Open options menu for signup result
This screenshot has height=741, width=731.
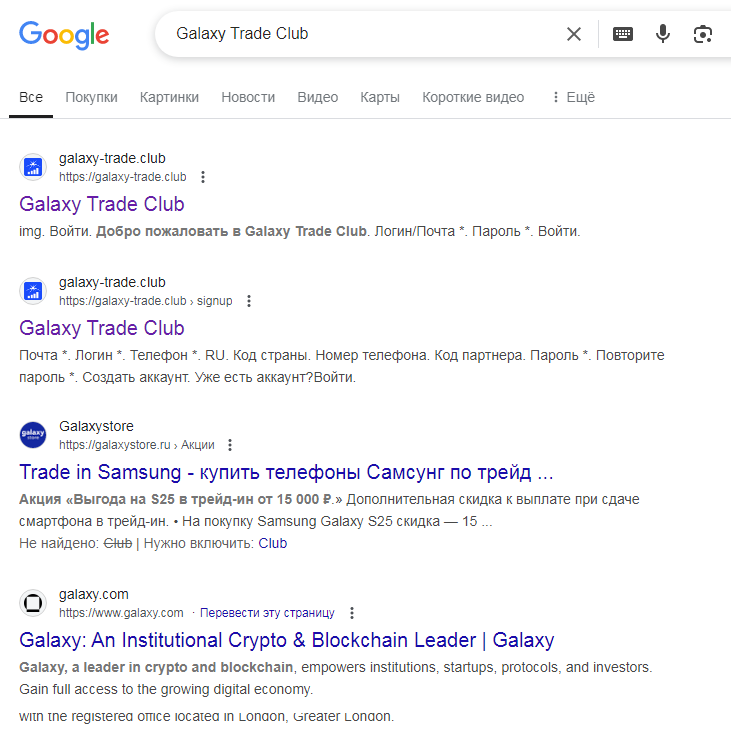(x=249, y=301)
